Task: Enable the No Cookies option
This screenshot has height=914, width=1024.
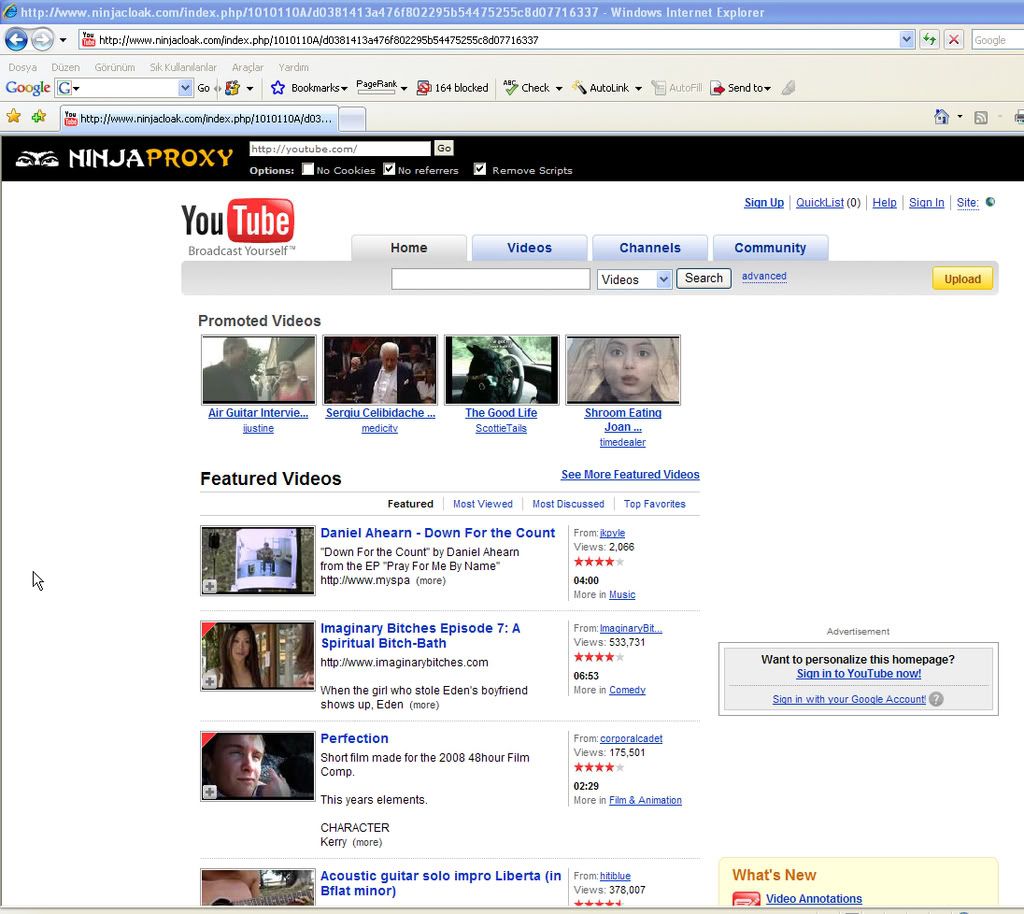Action: click(308, 169)
